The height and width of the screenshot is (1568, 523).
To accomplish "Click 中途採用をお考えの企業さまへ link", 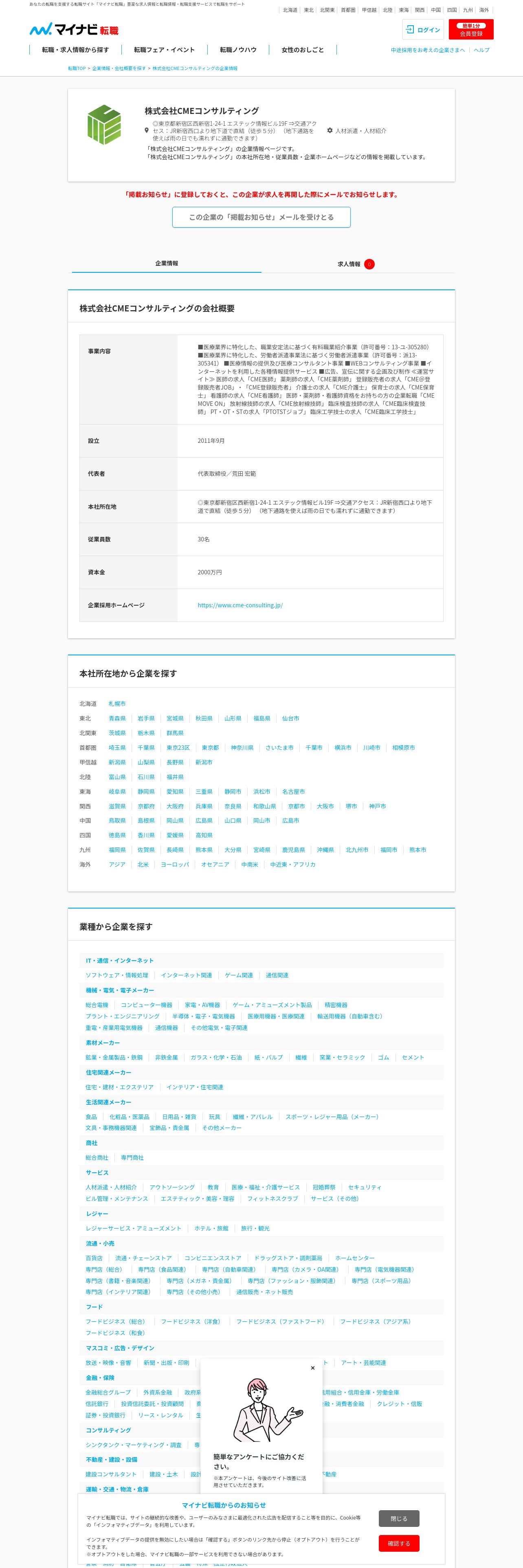I will [427, 50].
